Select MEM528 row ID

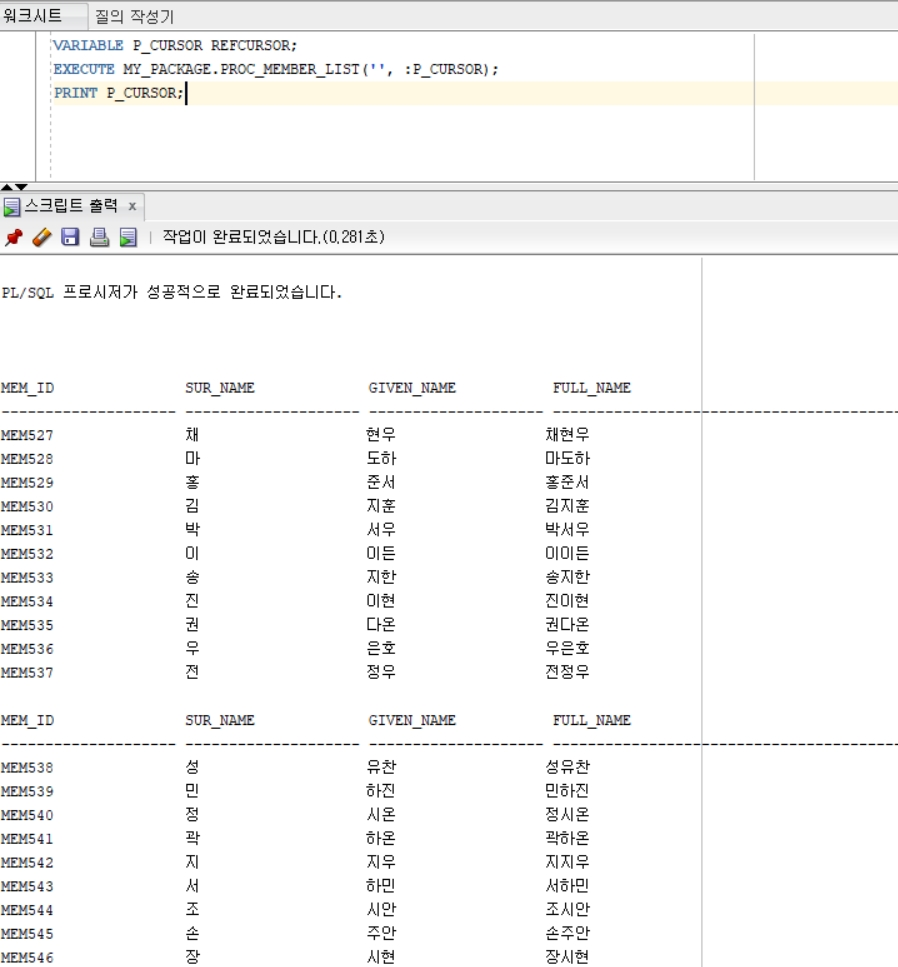point(27,459)
